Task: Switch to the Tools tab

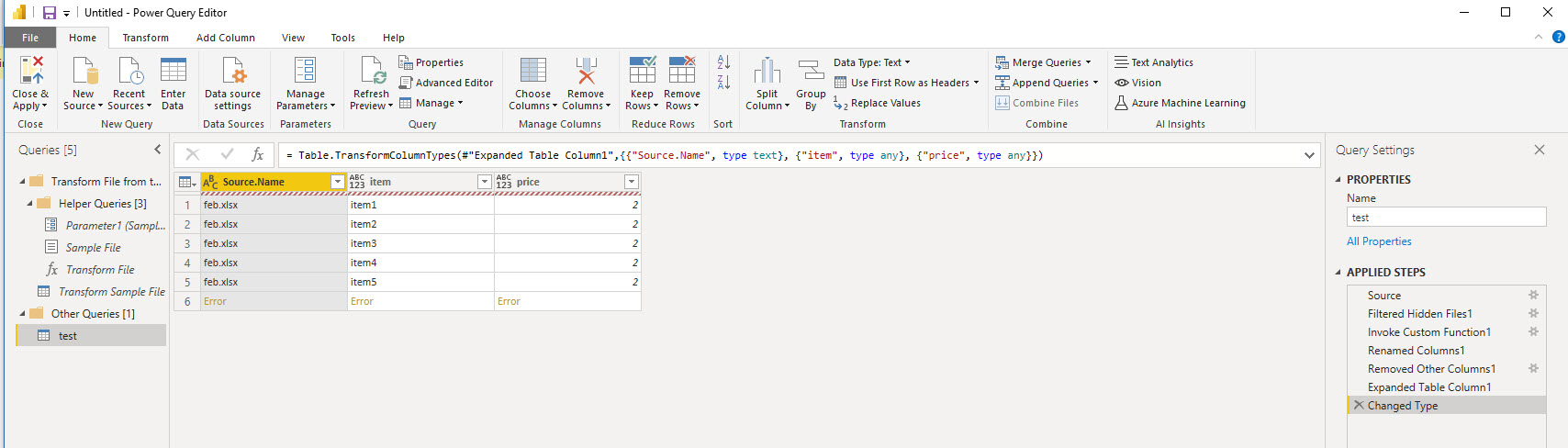Action: click(343, 38)
